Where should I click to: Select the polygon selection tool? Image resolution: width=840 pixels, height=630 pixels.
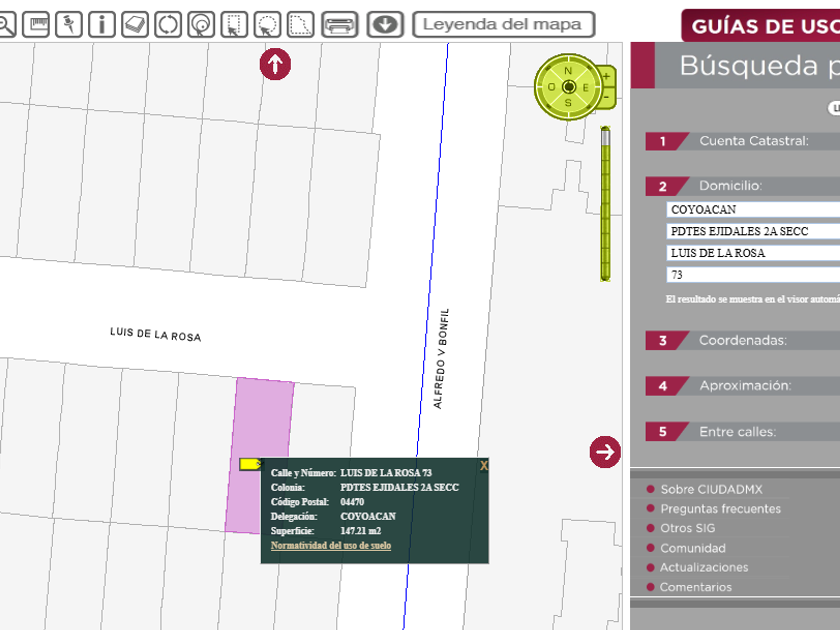(x=301, y=24)
